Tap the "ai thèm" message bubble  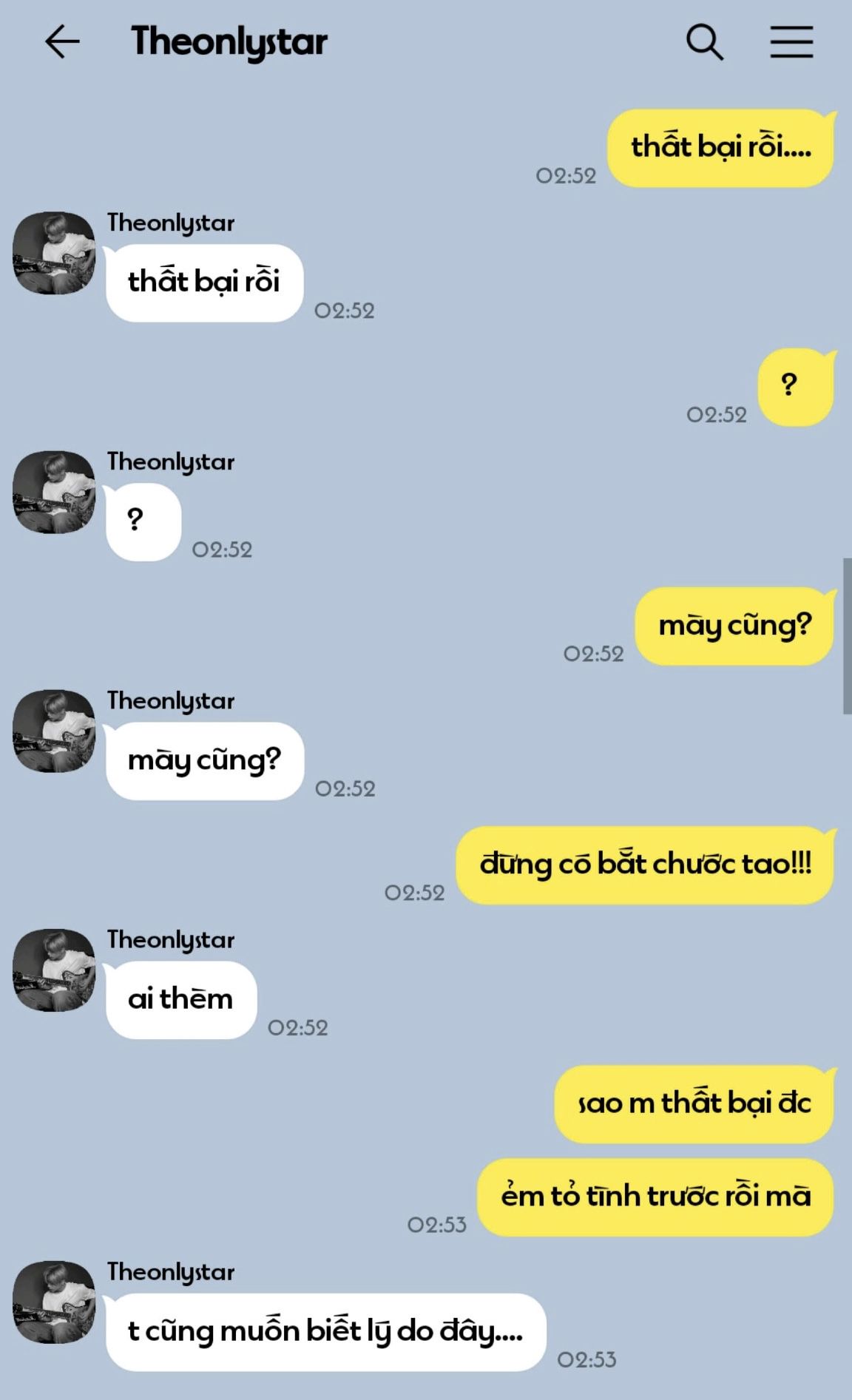click(x=181, y=1000)
